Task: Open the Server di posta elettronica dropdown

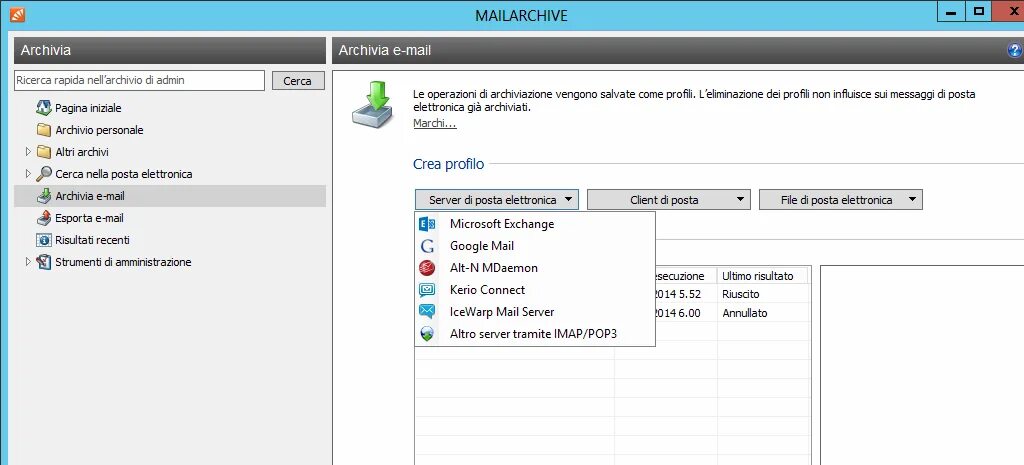Action: 497,200
